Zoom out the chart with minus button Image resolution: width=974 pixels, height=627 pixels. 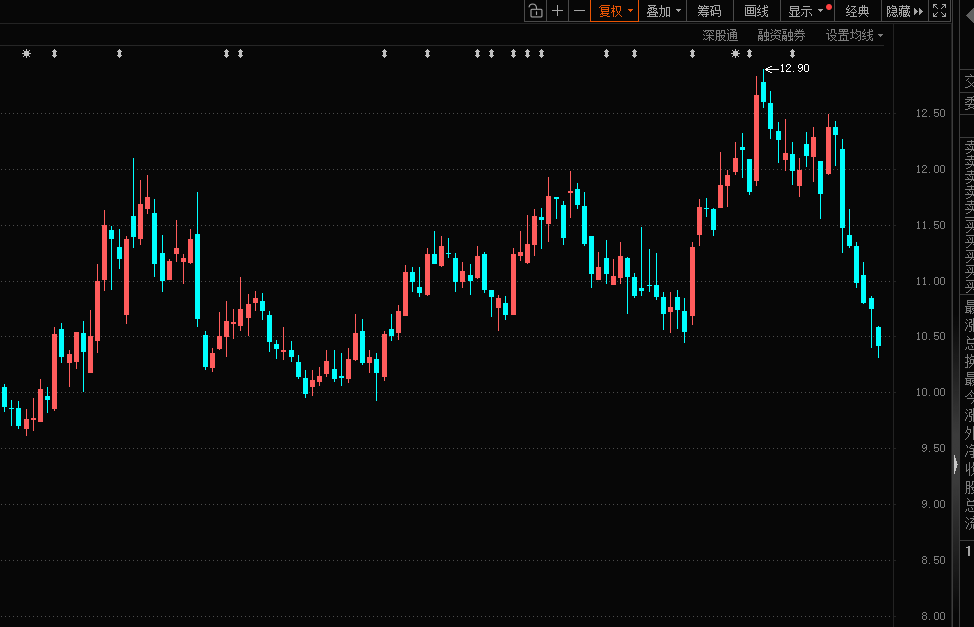(579, 11)
